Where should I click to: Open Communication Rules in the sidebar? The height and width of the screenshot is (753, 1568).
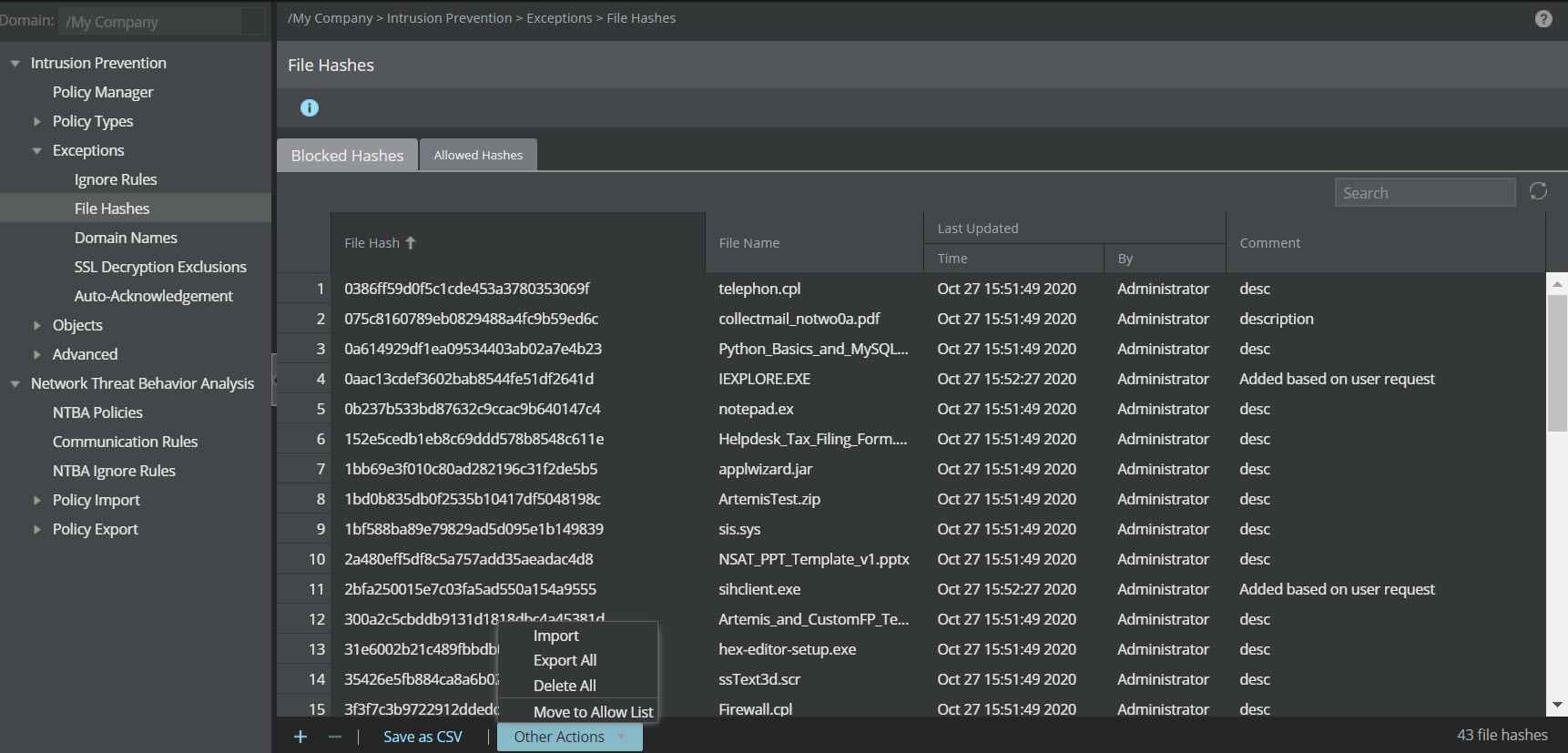click(125, 442)
